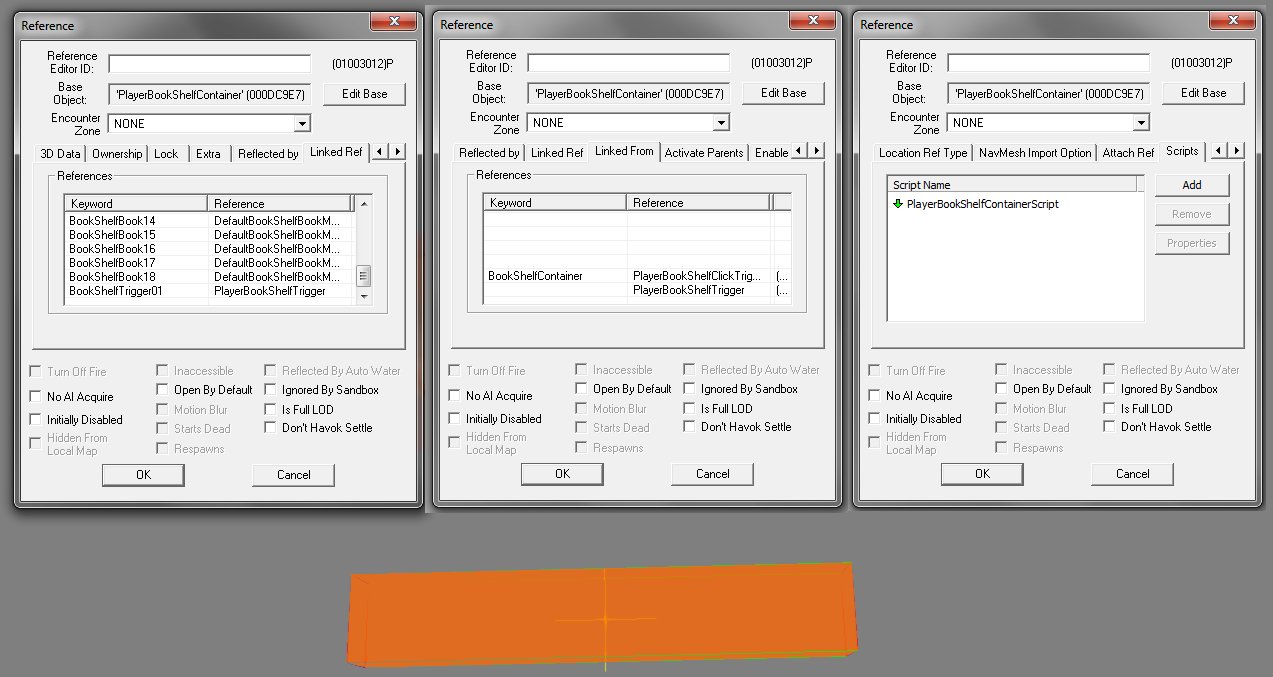This screenshot has height=677, width=1273.
Task: Focus Reference Editor ID field in left dialog
Action: click(x=210, y=64)
